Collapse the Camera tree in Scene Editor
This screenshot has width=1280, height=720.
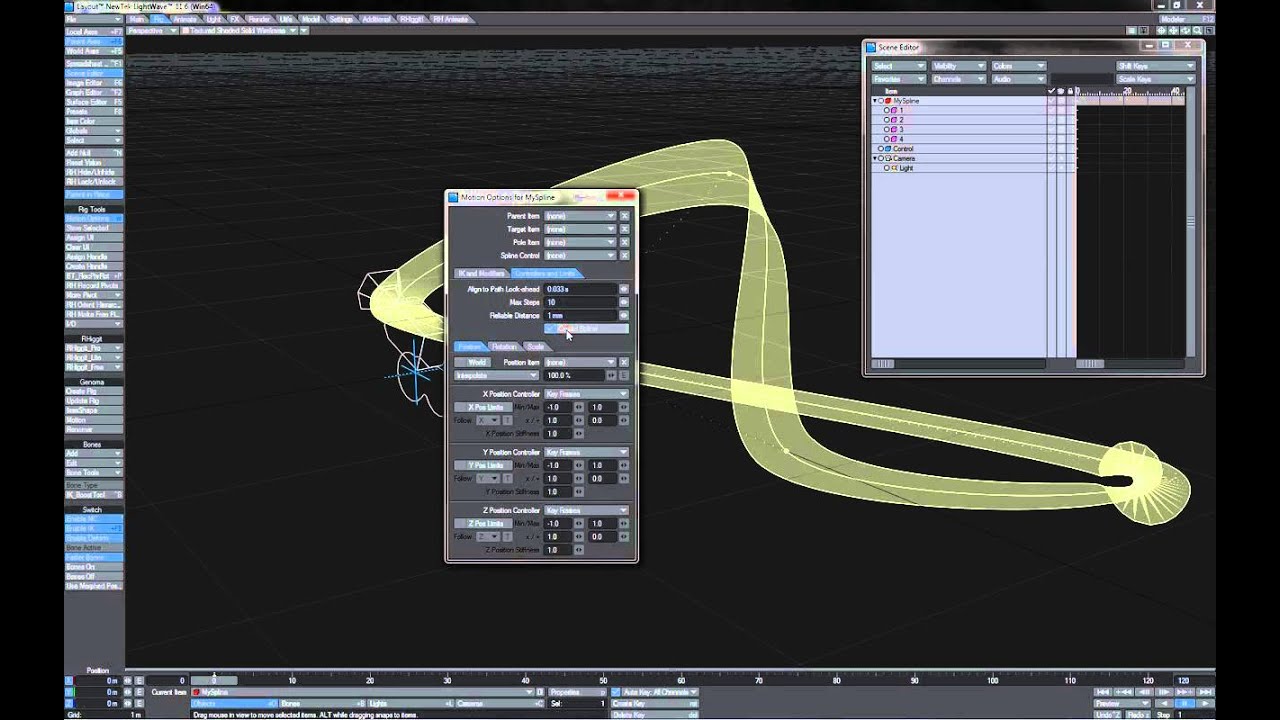[874, 158]
